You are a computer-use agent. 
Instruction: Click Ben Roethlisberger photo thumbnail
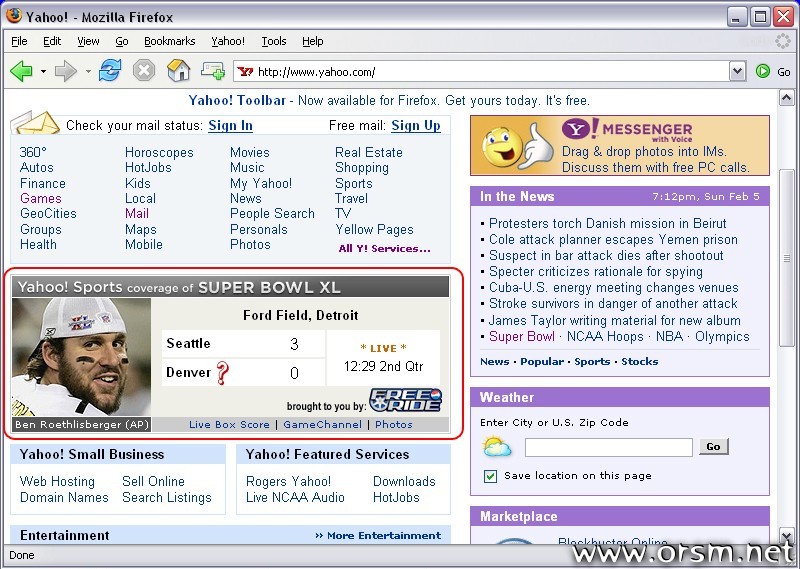tap(81, 357)
